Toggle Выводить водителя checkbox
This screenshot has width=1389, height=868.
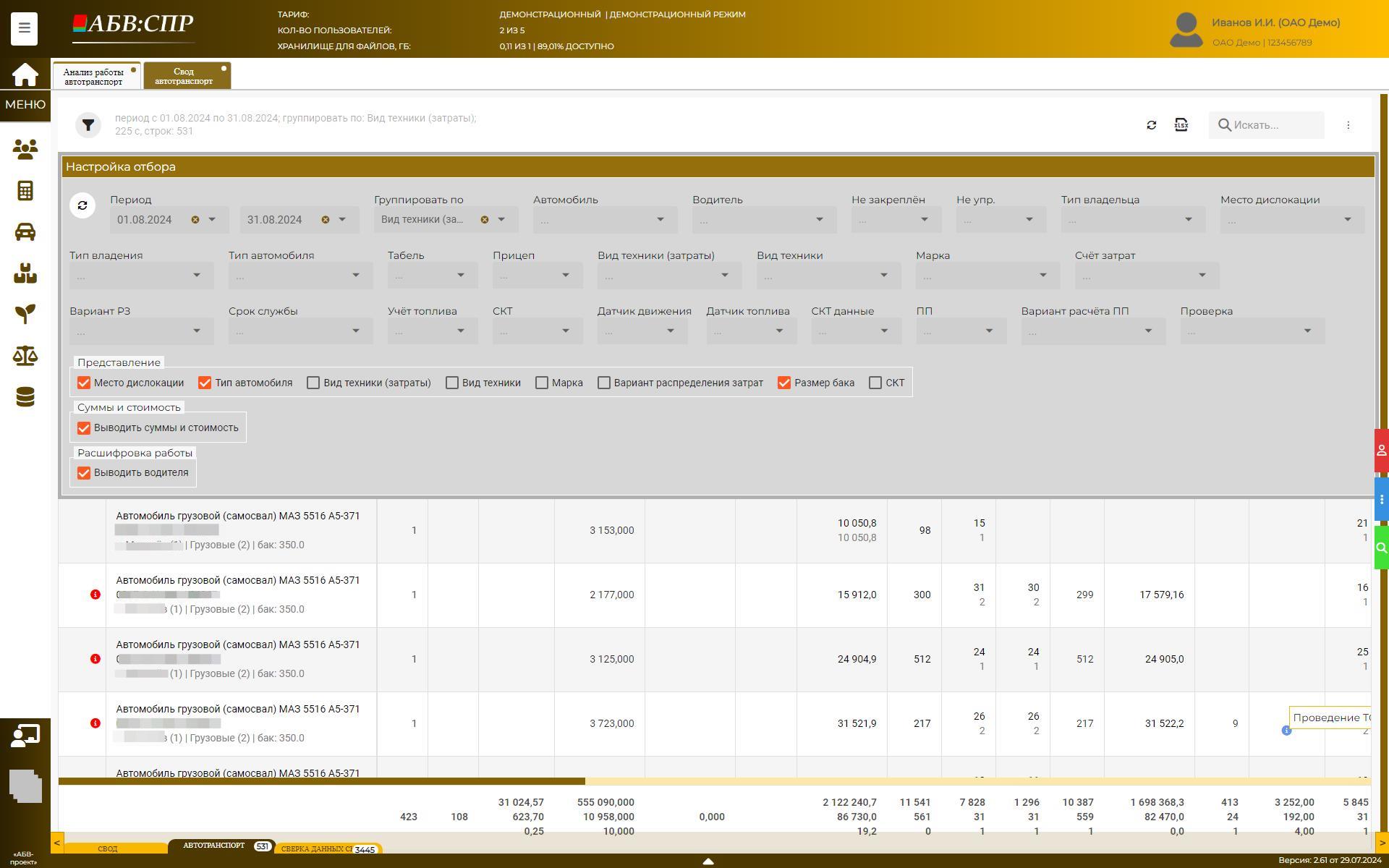84,473
